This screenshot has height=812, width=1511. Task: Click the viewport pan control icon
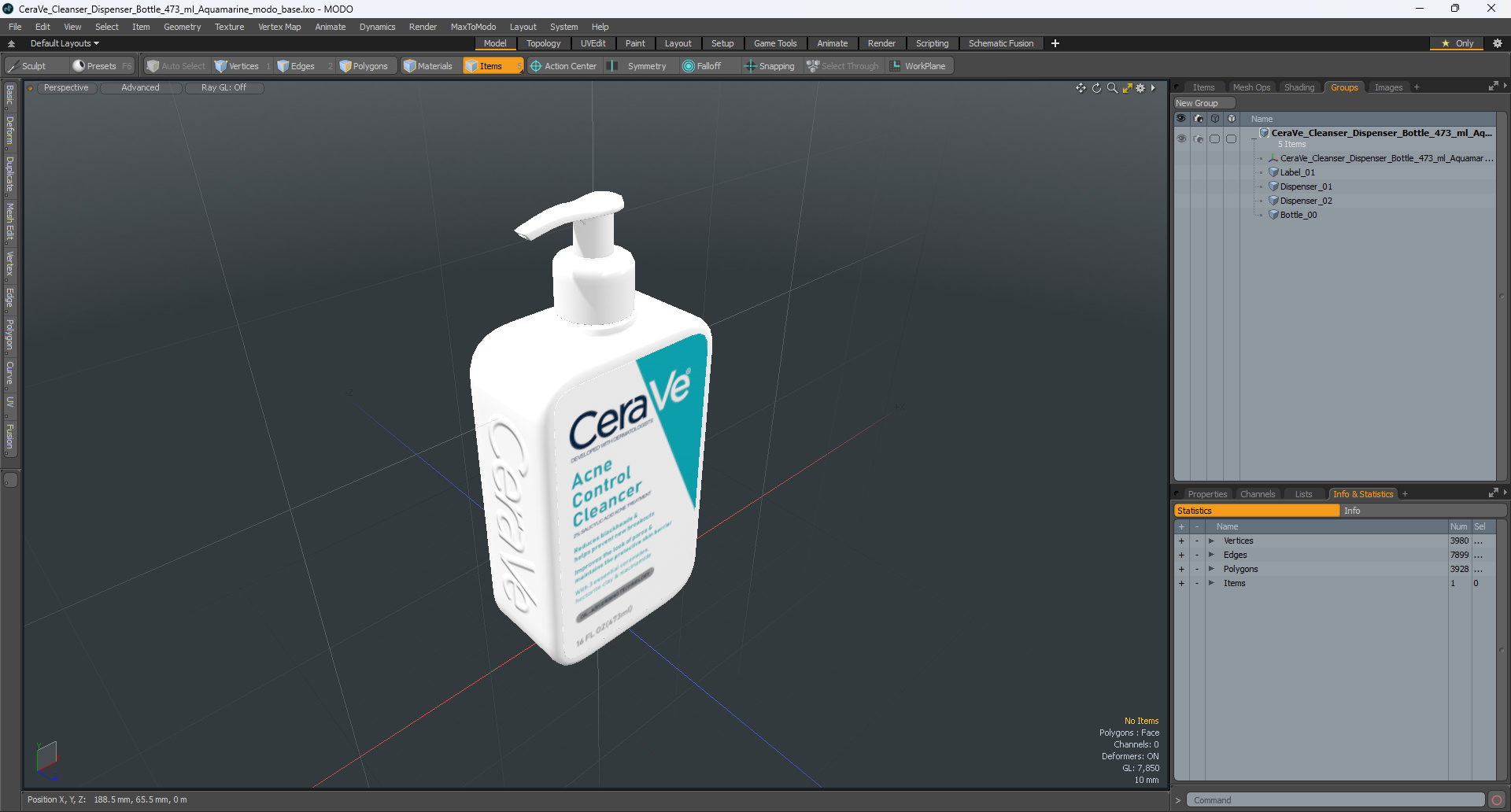pyautogui.click(x=1081, y=88)
